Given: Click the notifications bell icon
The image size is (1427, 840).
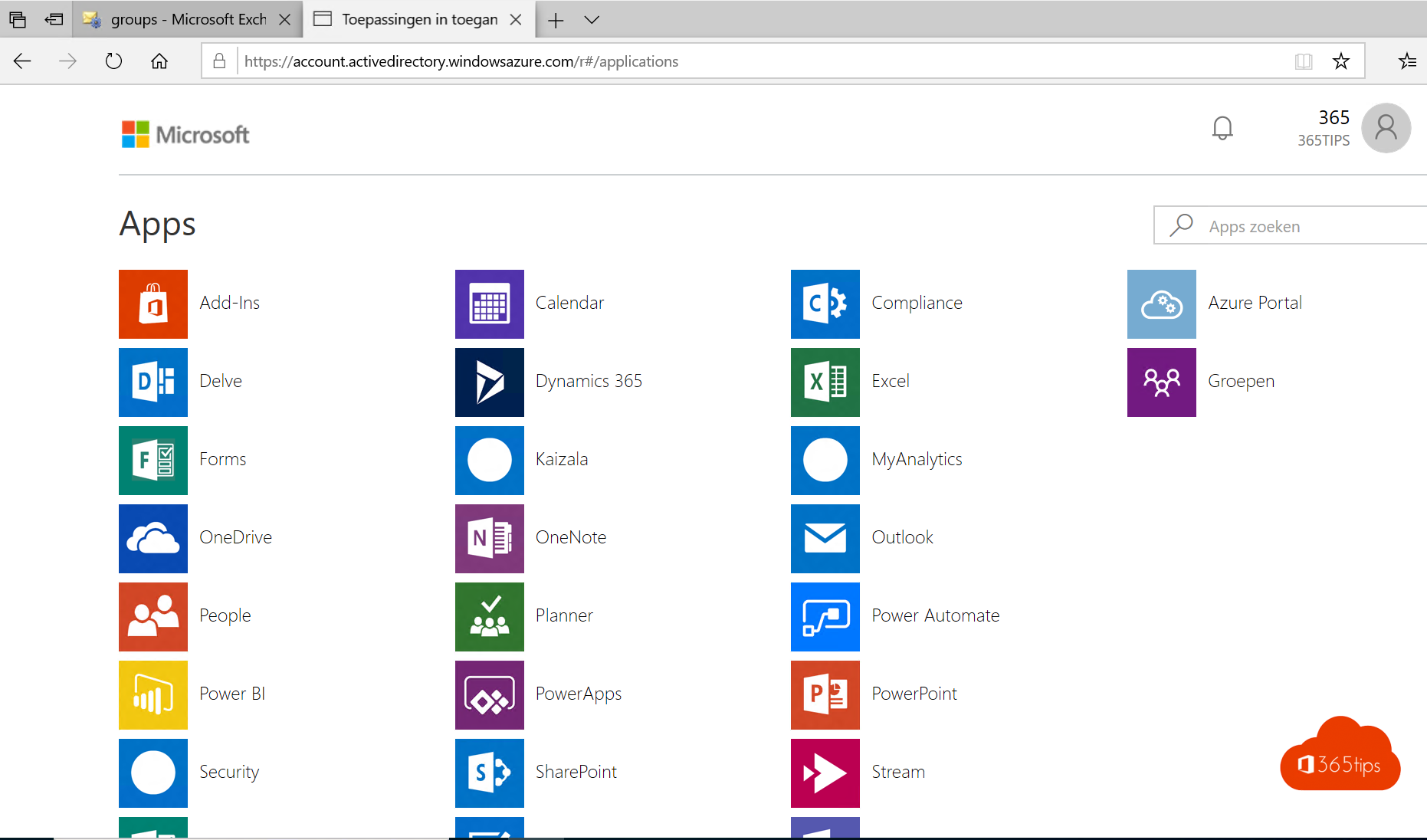Looking at the screenshot, I should point(1222,128).
